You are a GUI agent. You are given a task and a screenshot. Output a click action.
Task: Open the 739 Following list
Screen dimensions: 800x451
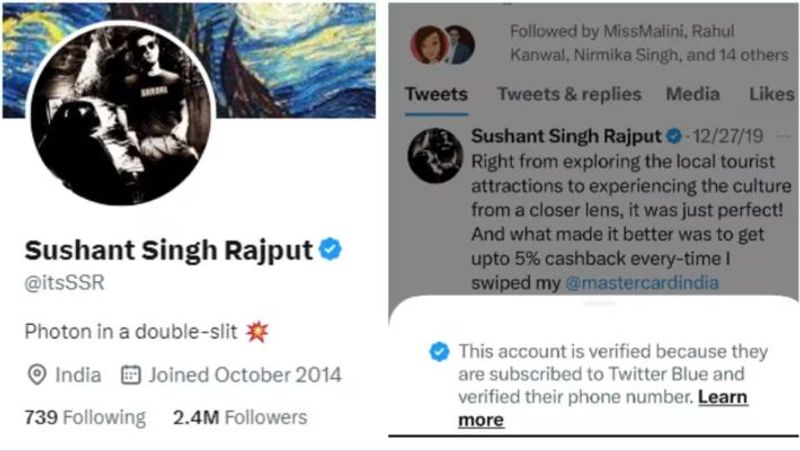point(84,417)
